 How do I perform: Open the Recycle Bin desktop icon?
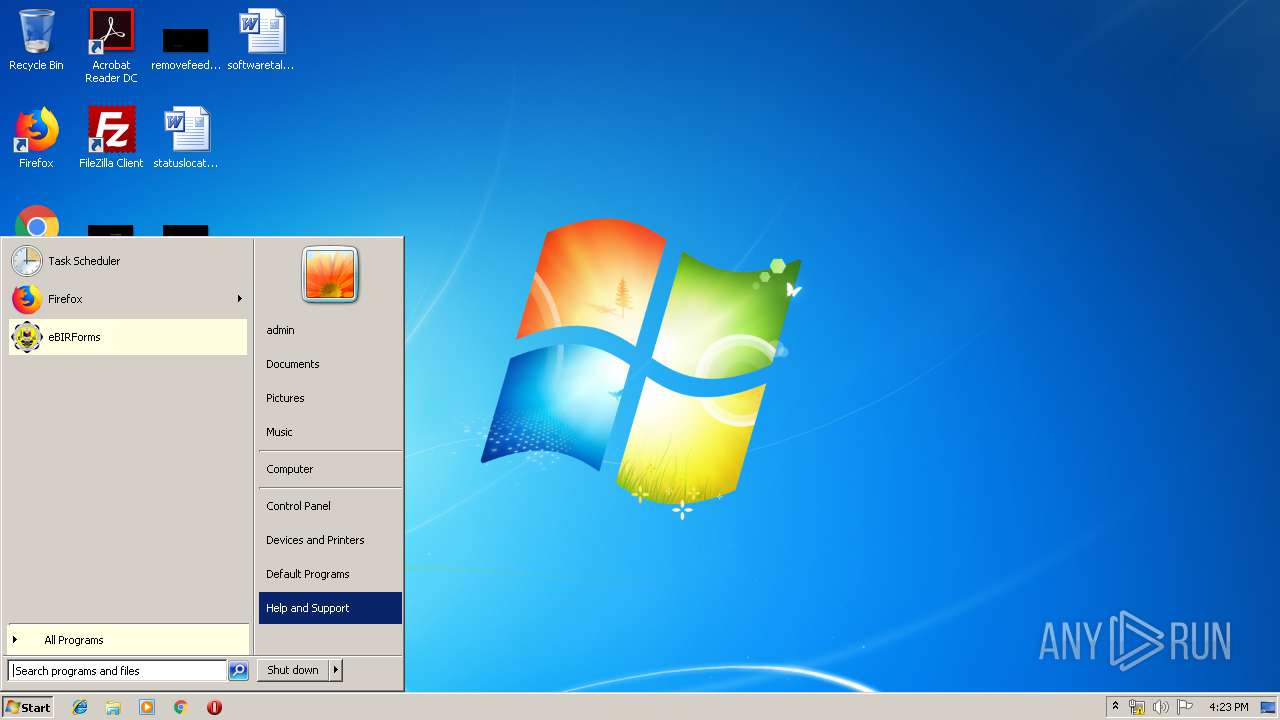36,40
